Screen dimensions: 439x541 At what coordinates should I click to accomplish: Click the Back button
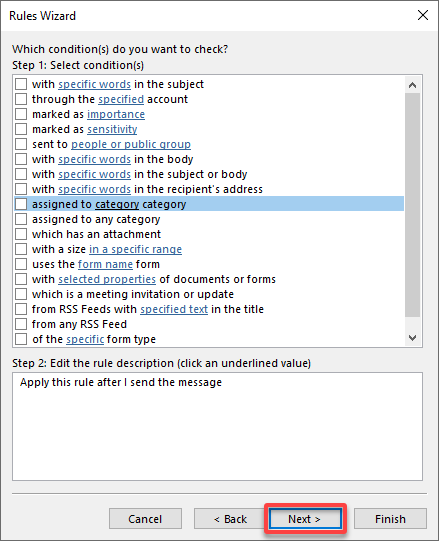230,519
